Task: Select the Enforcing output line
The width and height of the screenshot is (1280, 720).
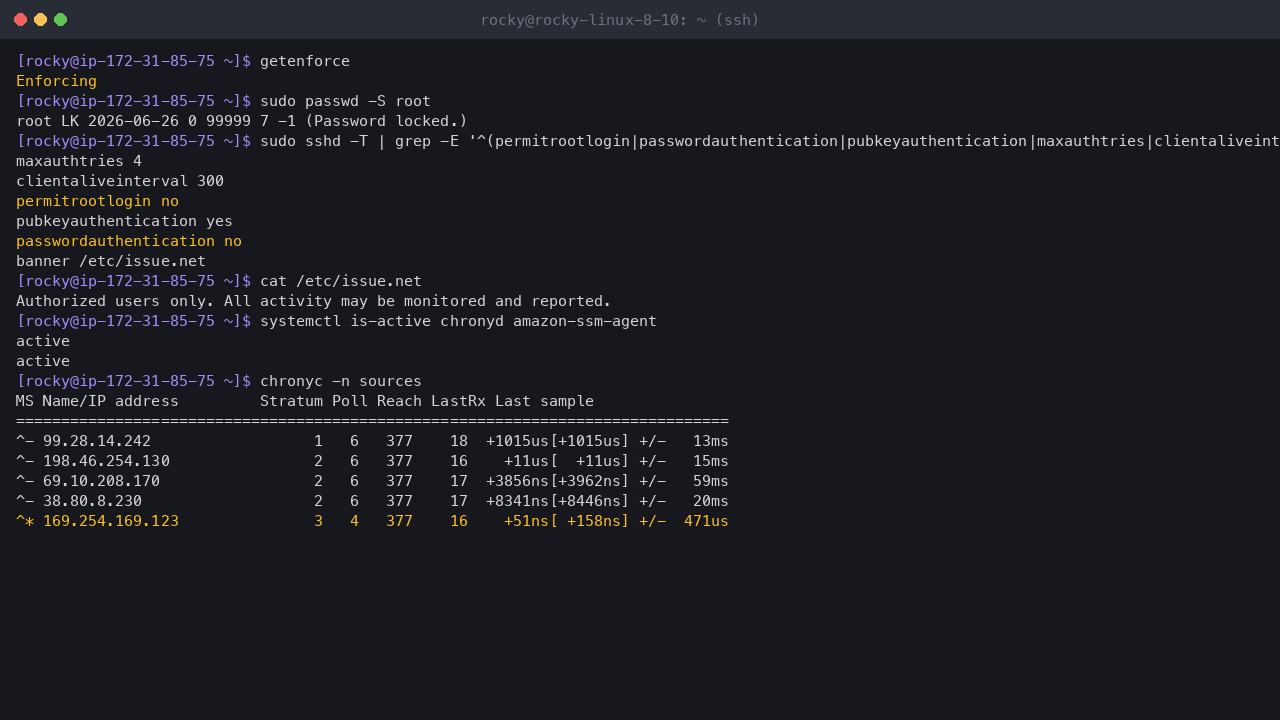Action: pos(57,81)
